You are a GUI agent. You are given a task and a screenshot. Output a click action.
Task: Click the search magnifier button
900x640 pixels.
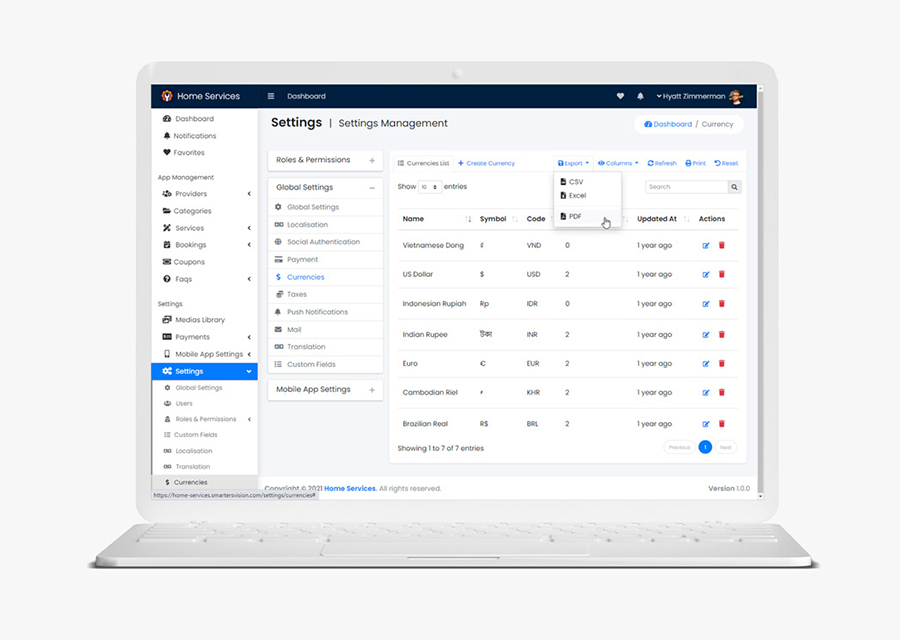[734, 187]
